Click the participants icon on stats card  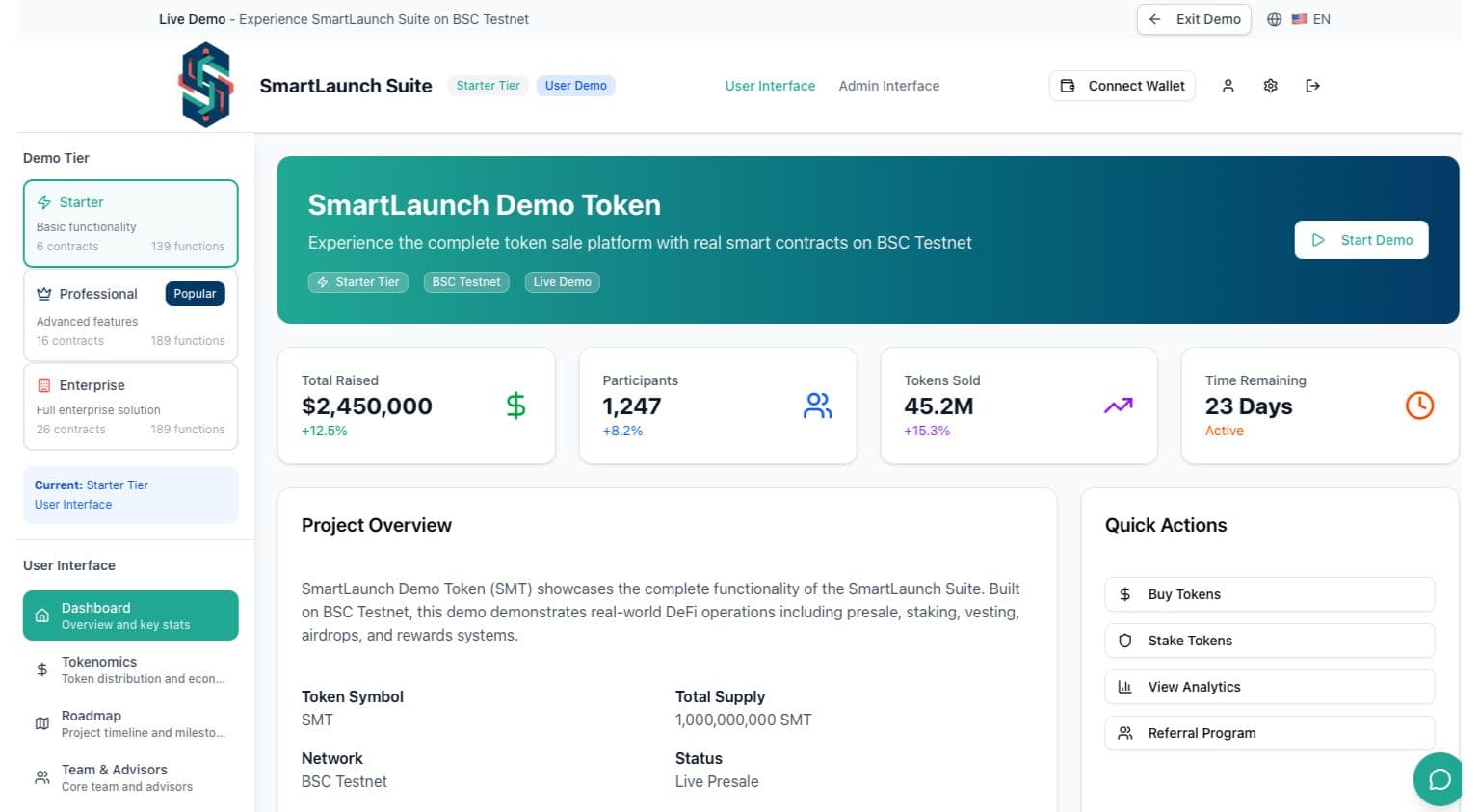point(817,406)
